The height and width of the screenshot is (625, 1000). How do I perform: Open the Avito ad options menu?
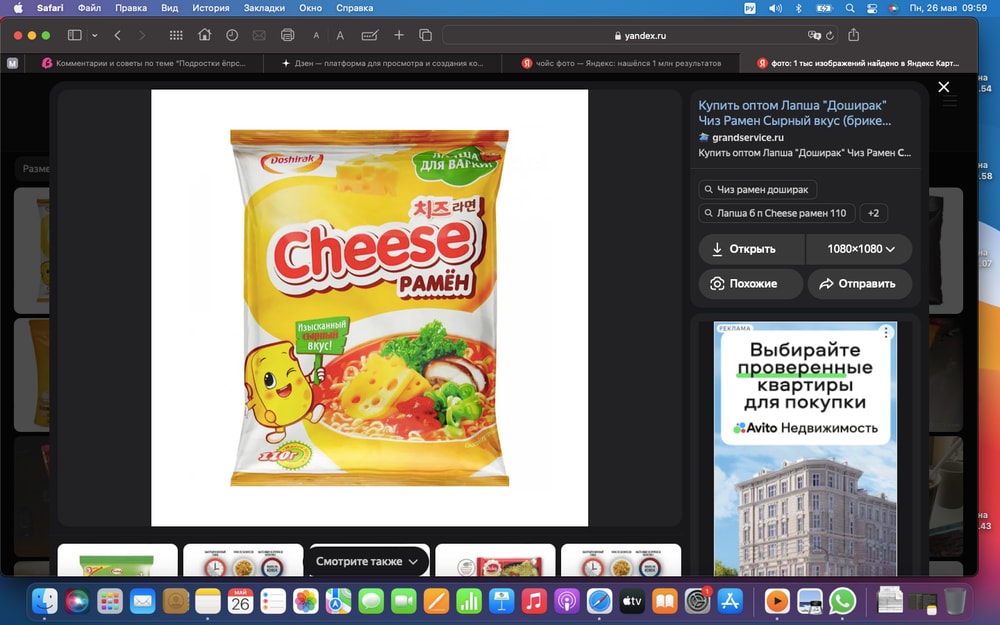click(886, 332)
